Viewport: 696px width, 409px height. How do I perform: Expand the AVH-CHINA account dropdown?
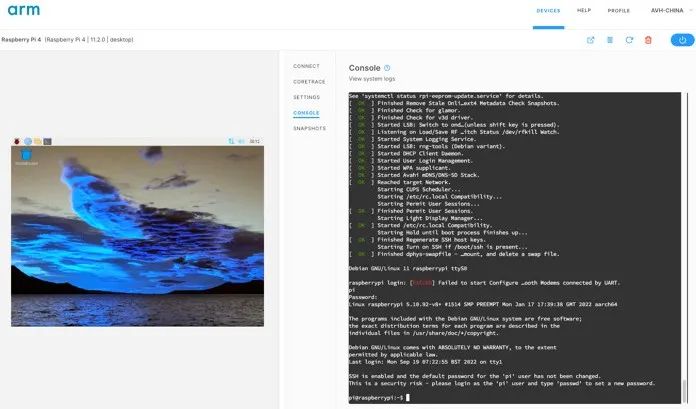point(670,10)
